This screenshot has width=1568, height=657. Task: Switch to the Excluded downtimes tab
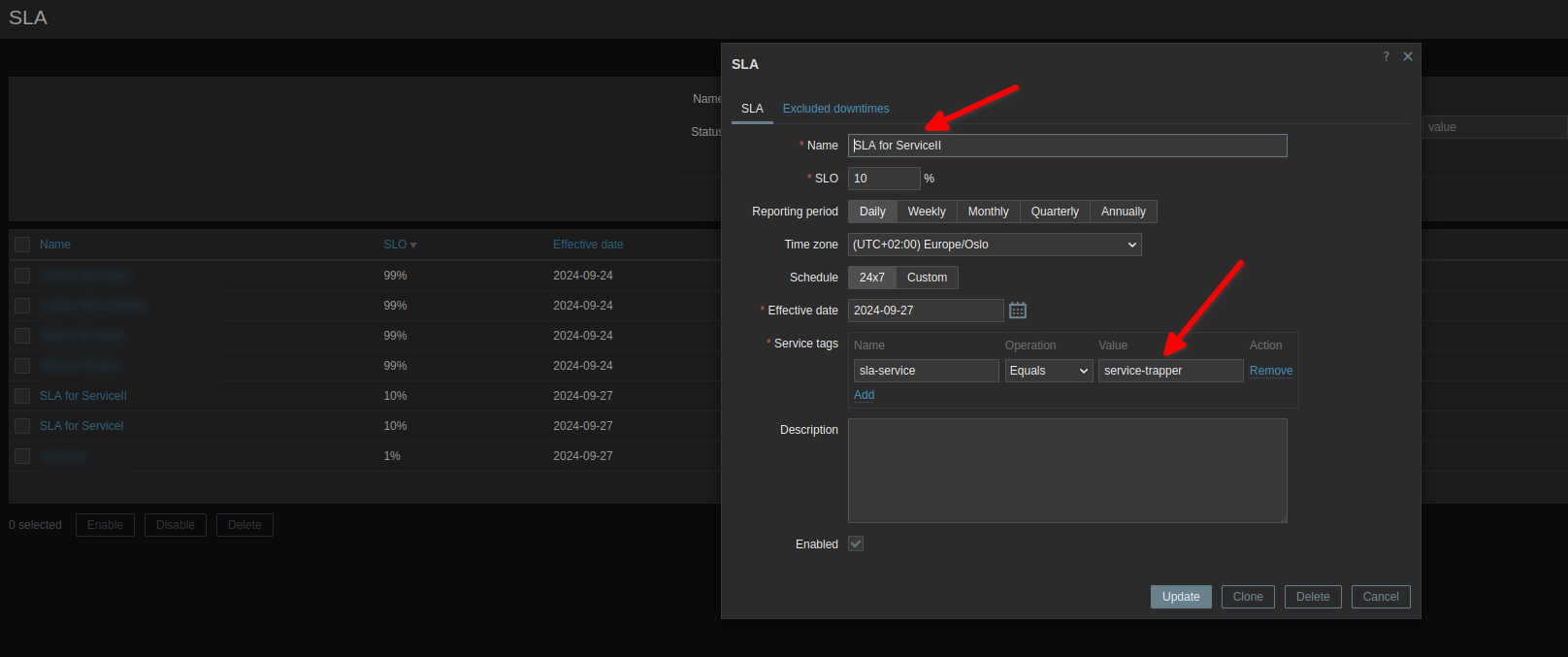(x=835, y=109)
